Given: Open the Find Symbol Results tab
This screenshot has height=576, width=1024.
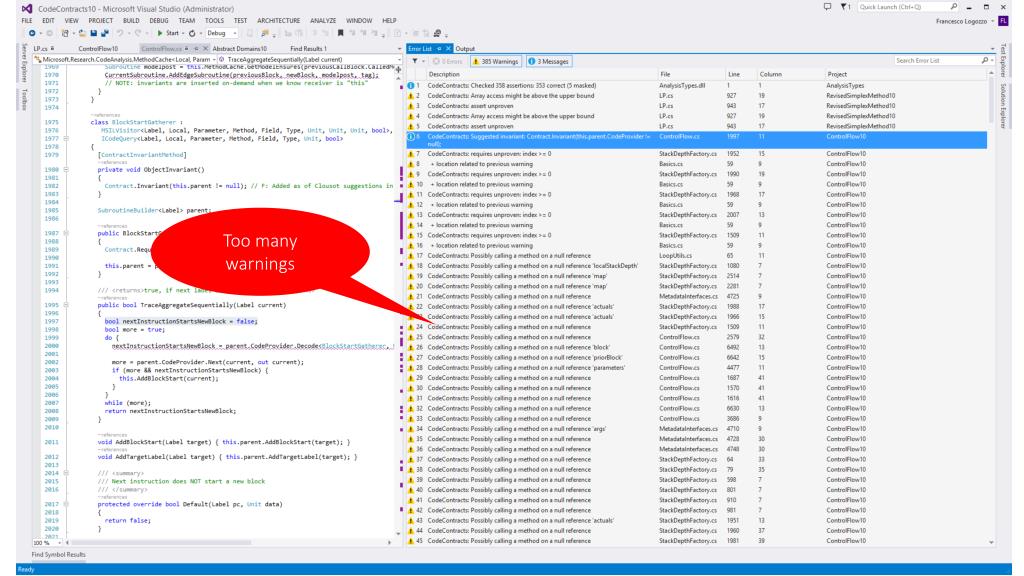Looking at the screenshot, I should (59, 554).
